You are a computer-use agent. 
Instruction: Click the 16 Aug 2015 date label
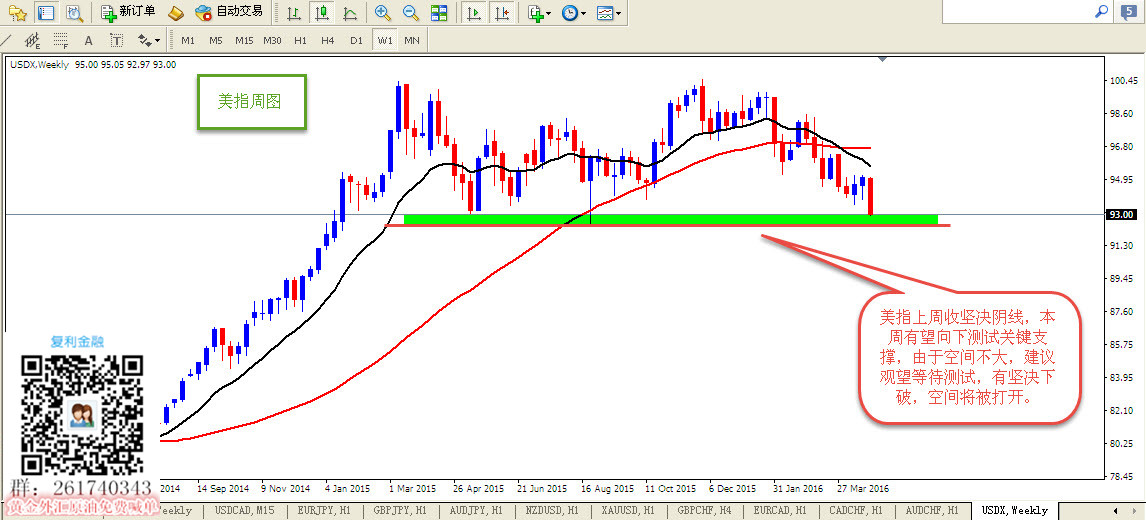[607, 488]
